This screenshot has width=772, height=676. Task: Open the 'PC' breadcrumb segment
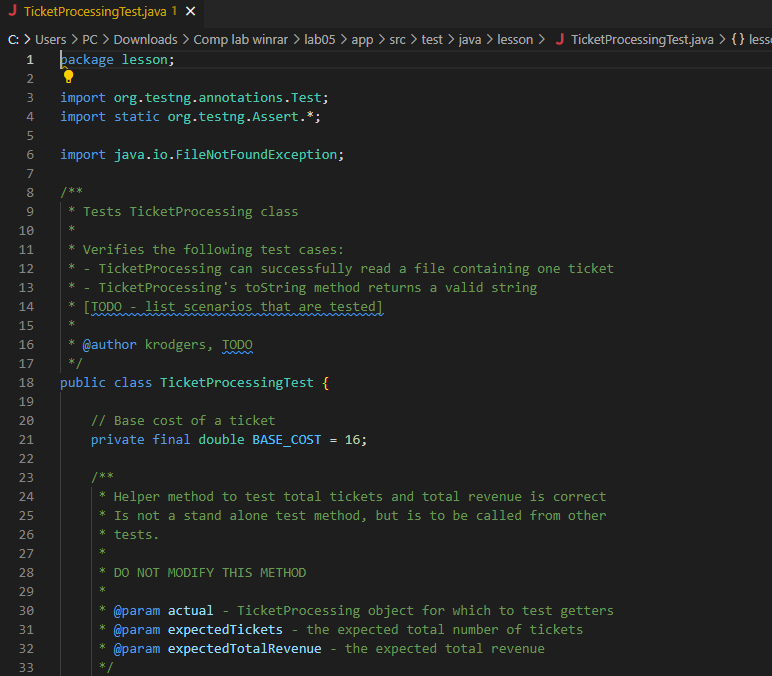90,39
